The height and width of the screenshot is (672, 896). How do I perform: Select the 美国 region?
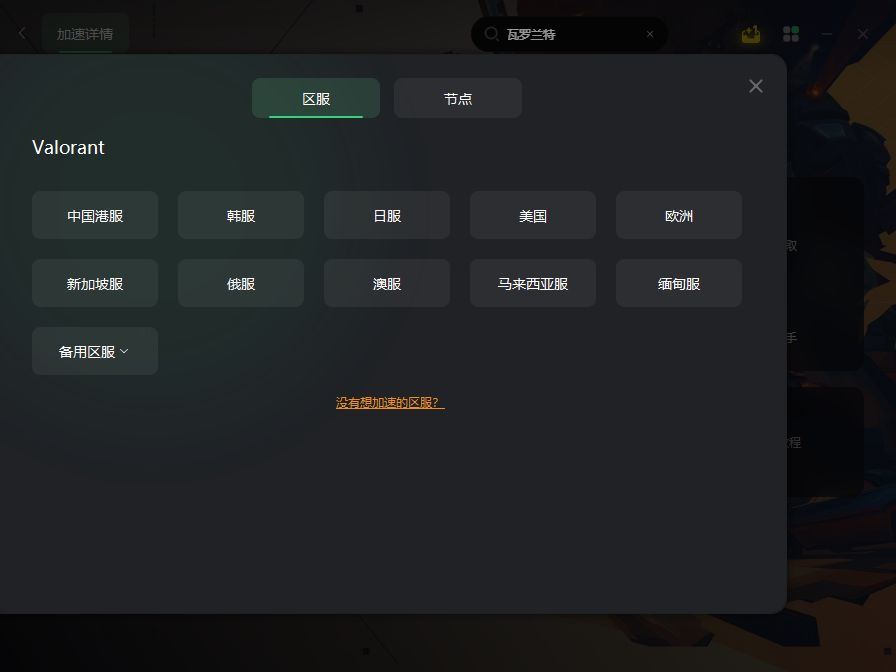533,215
